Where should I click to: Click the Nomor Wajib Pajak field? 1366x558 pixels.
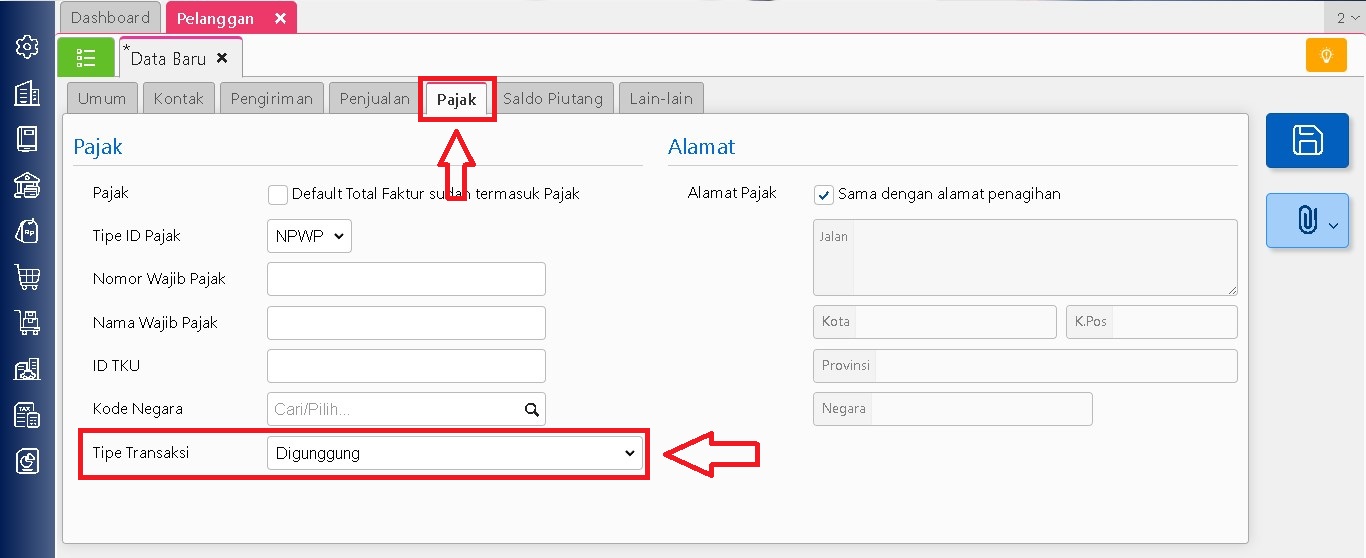[x=406, y=279]
